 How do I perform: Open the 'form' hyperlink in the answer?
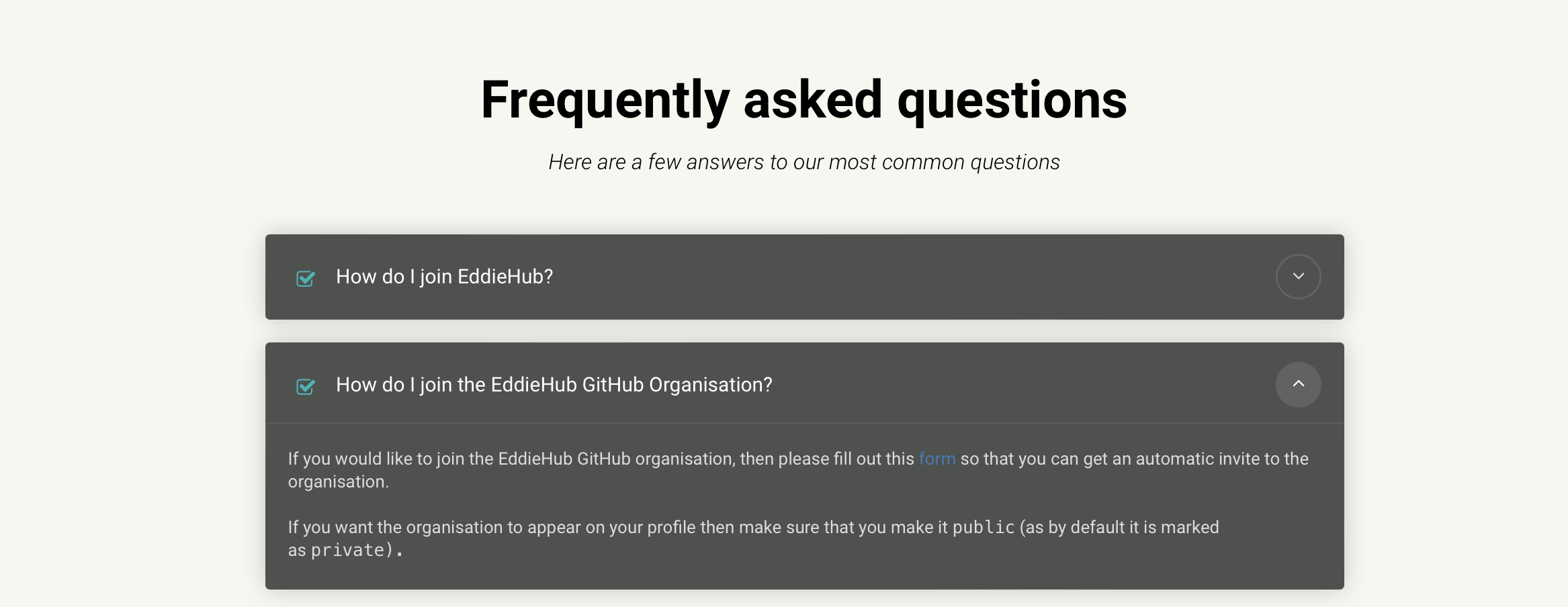coord(937,459)
